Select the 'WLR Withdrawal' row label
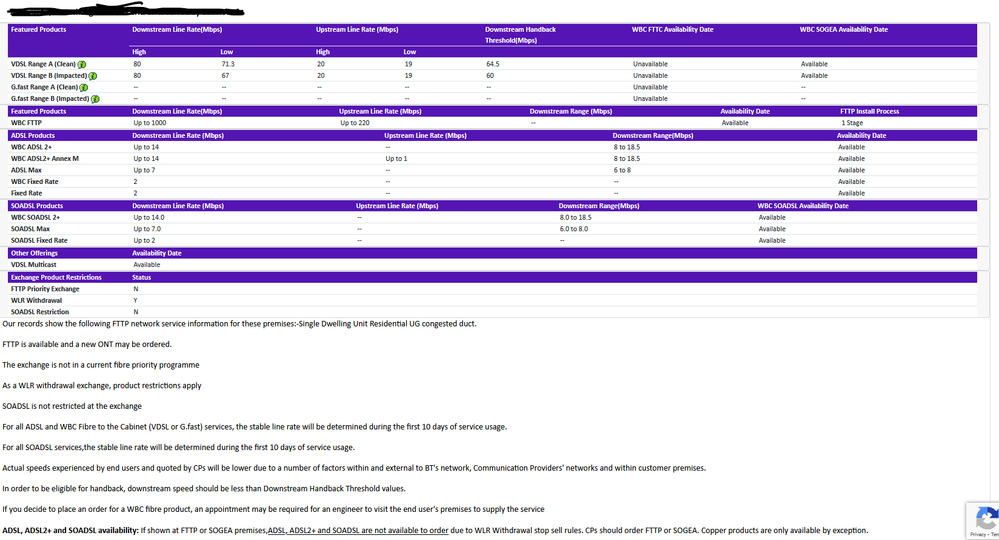The height and width of the screenshot is (540, 999). [36, 300]
